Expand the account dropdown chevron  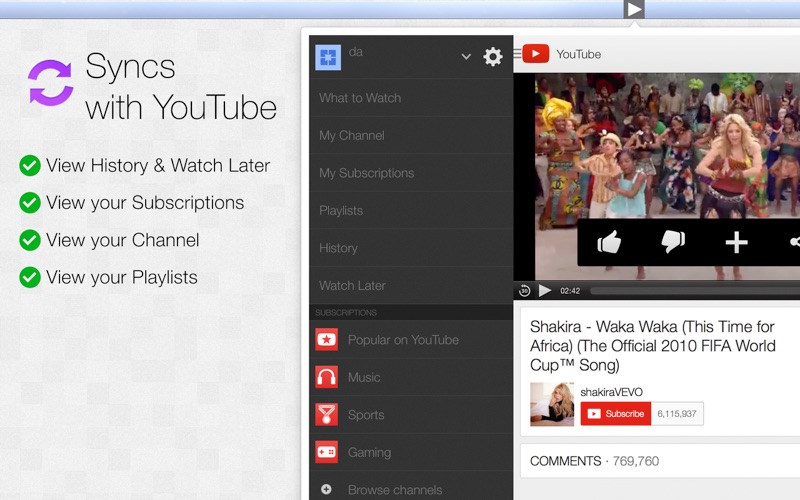[x=466, y=57]
